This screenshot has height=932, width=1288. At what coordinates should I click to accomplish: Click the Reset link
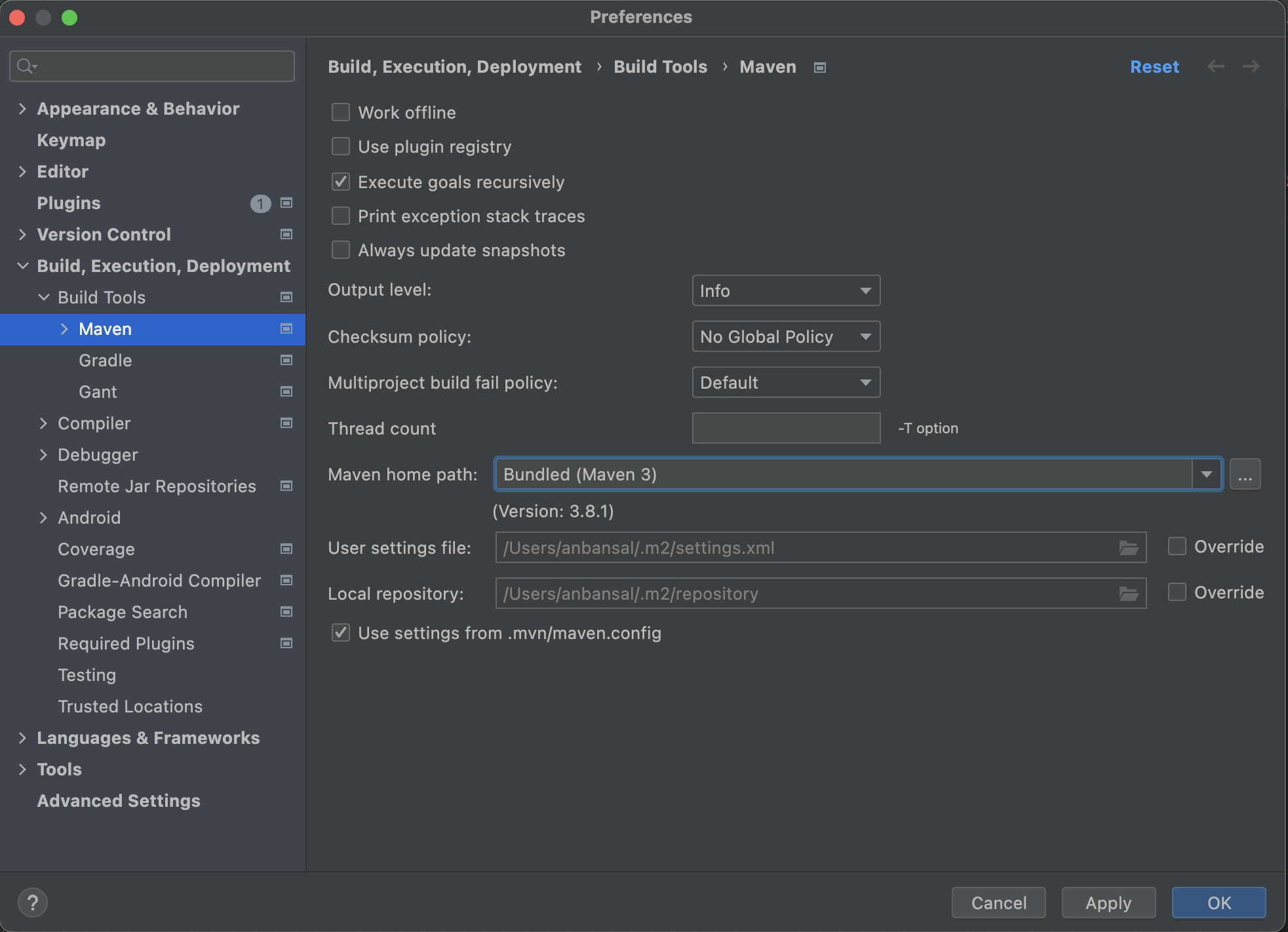tap(1154, 67)
